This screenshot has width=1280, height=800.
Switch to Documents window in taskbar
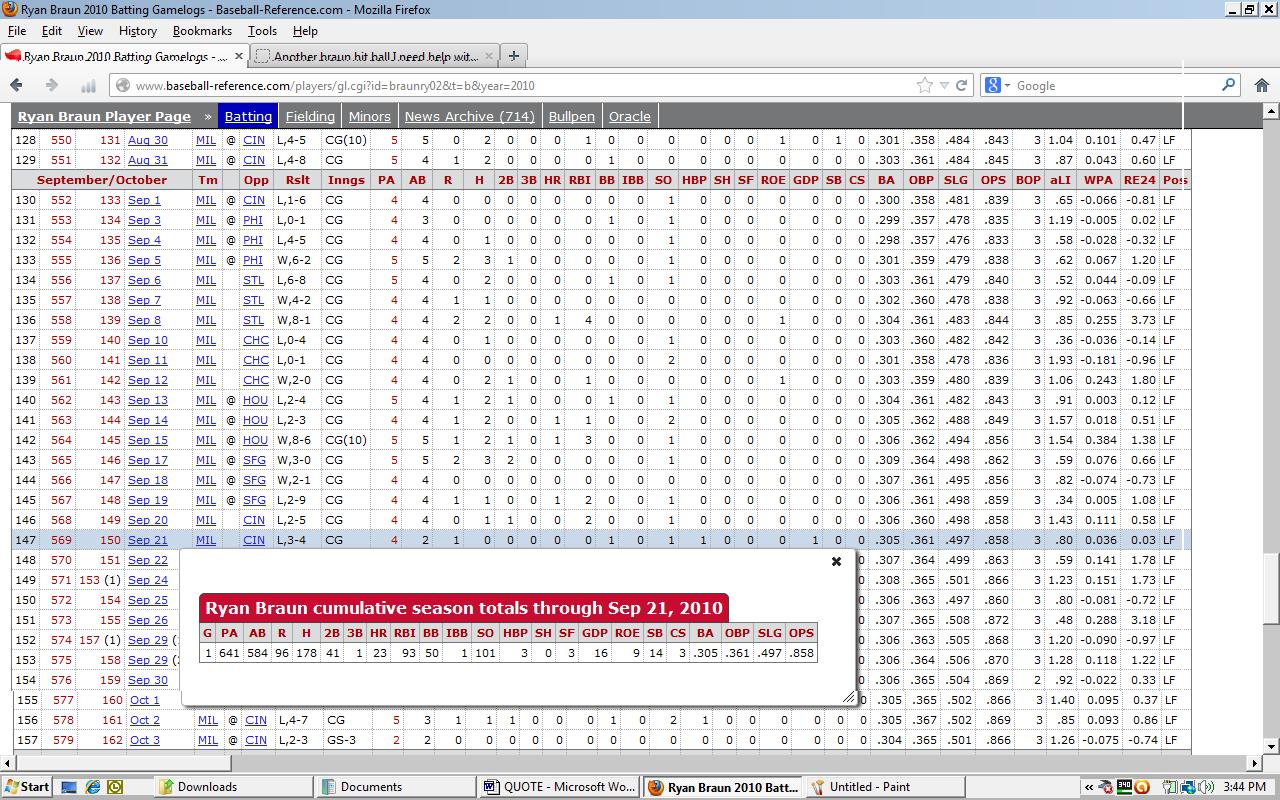click(397, 787)
